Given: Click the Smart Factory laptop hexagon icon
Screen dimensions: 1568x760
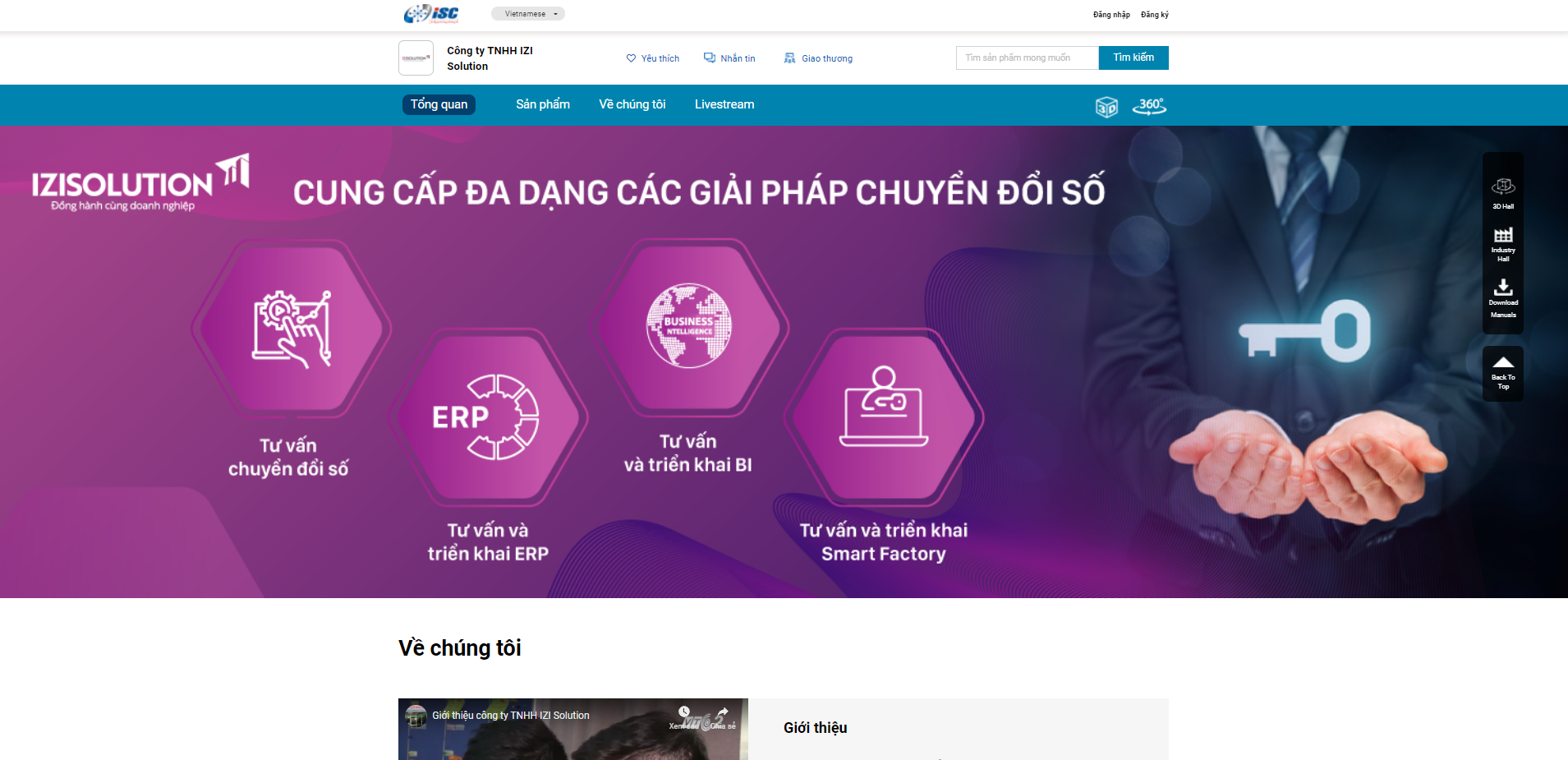Looking at the screenshot, I should pos(884,417).
